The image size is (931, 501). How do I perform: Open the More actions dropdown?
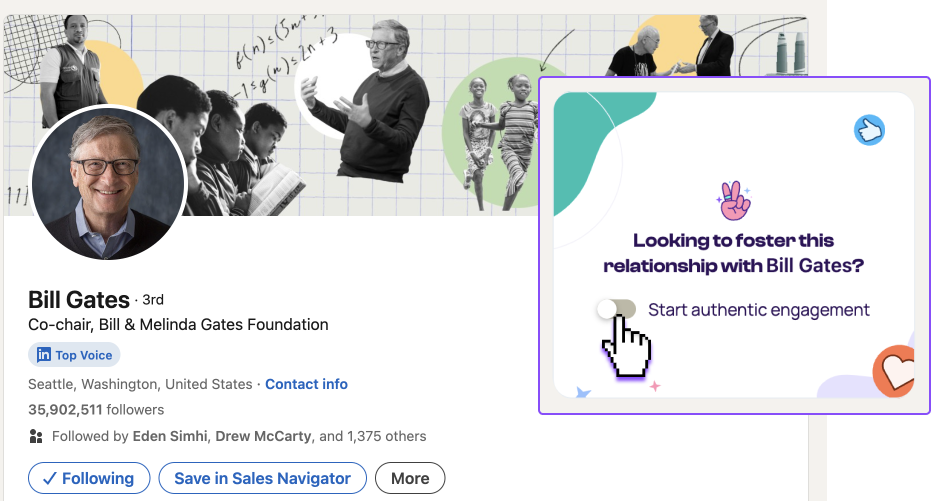click(x=410, y=478)
